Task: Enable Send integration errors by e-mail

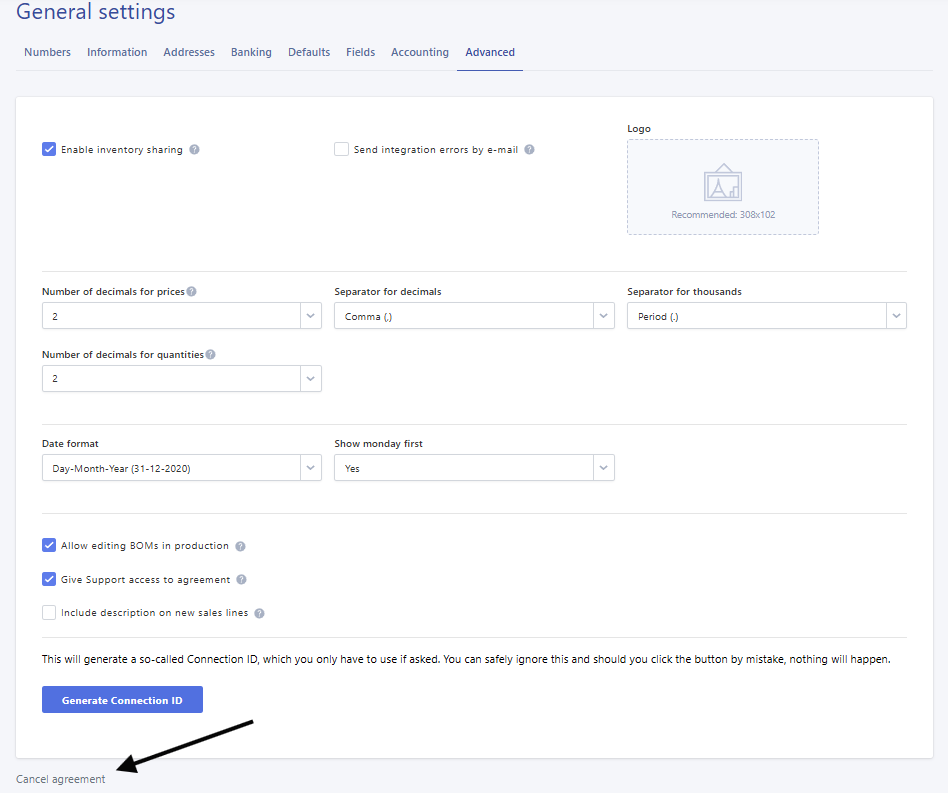Action: tap(342, 150)
